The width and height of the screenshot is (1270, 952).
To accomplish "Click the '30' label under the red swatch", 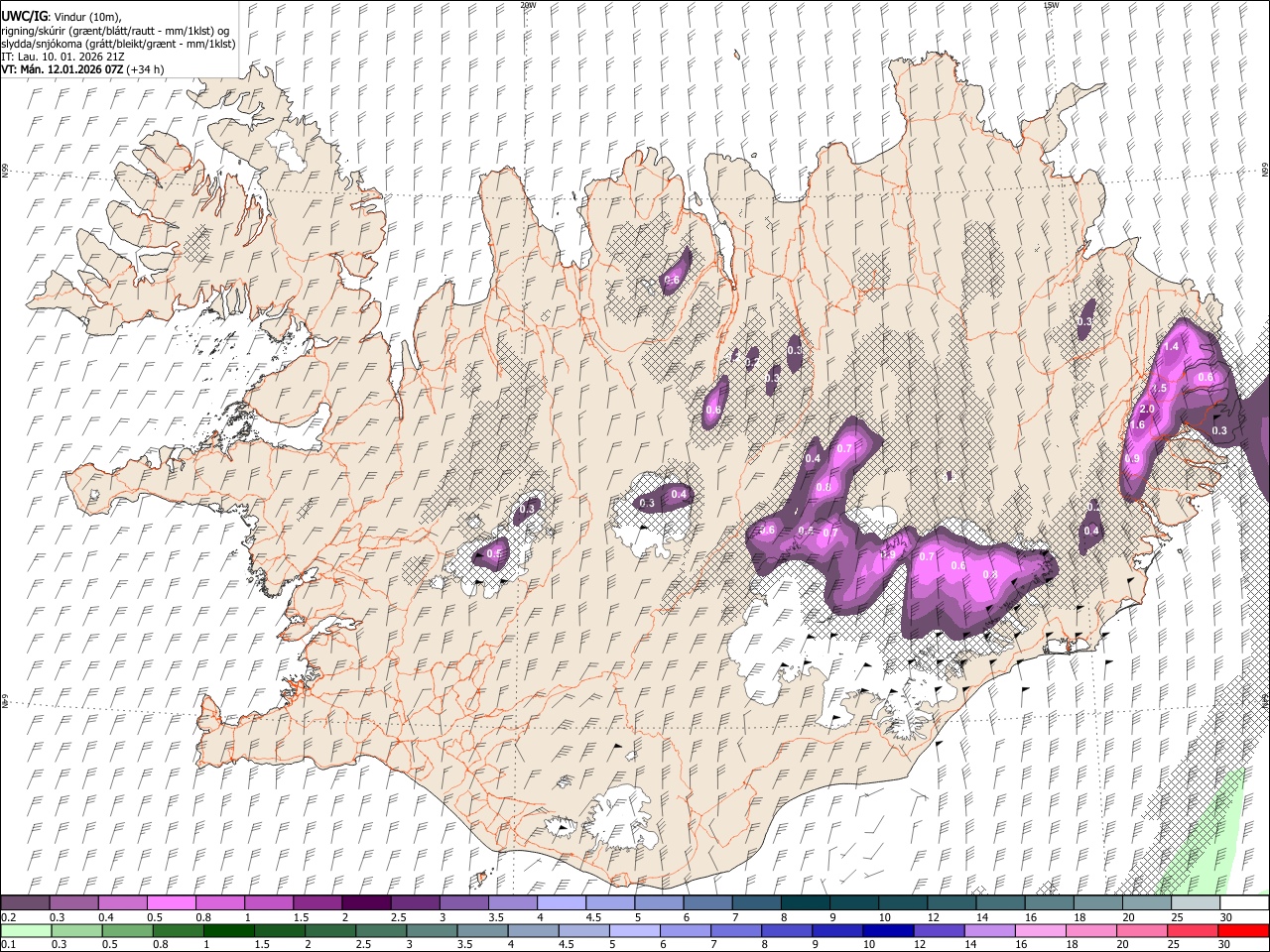I will pyautogui.click(x=1223, y=944).
